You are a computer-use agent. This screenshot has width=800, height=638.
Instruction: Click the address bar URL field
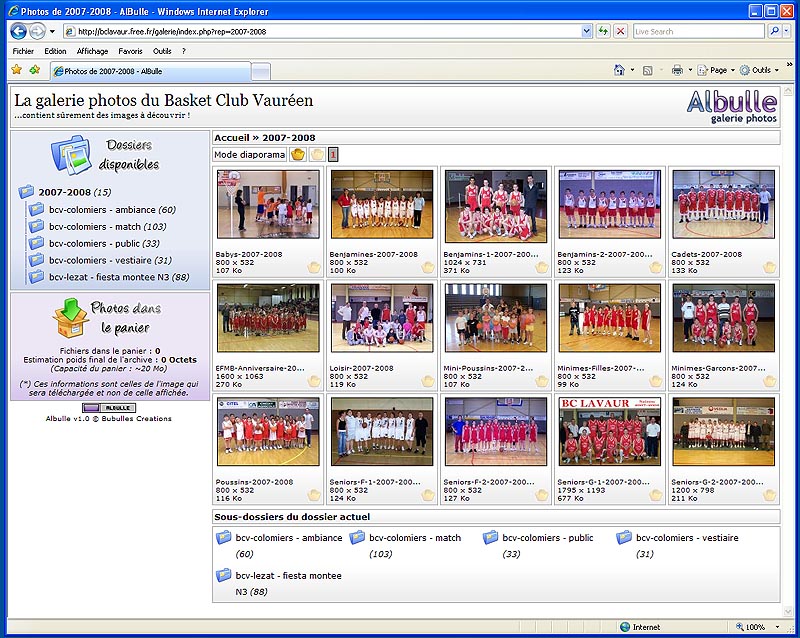click(x=329, y=32)
